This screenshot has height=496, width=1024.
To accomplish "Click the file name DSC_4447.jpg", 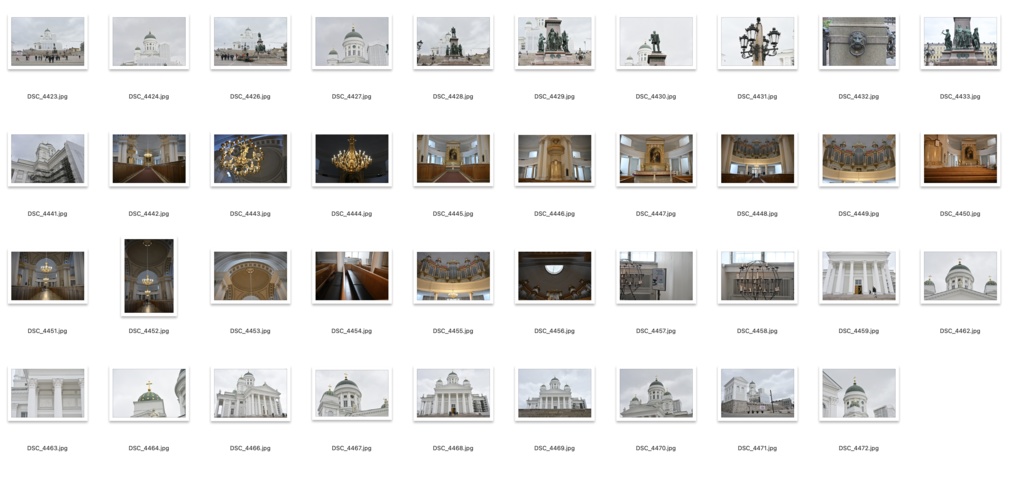I will [x=656, y=213].
